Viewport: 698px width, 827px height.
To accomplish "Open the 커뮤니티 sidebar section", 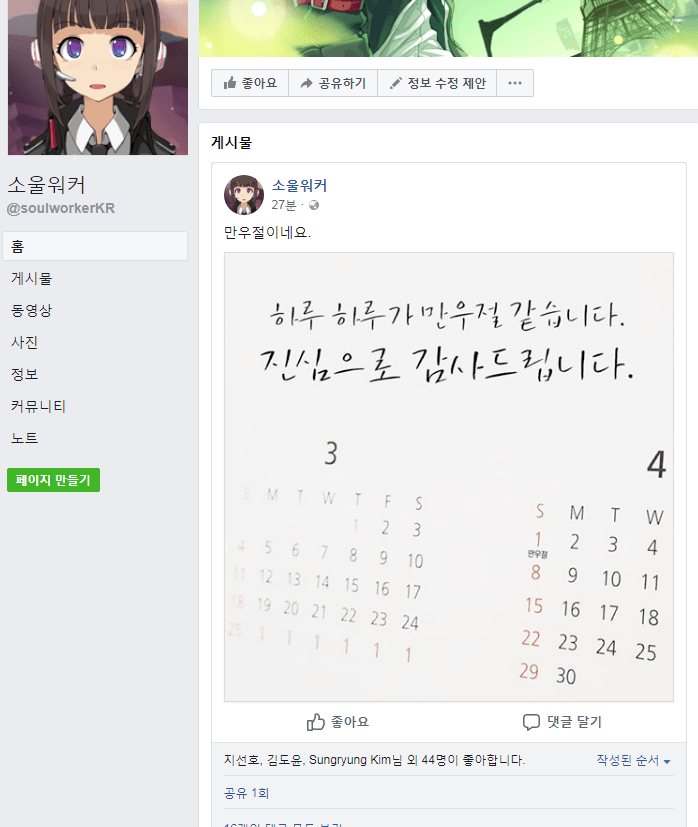I will point(38,406).
